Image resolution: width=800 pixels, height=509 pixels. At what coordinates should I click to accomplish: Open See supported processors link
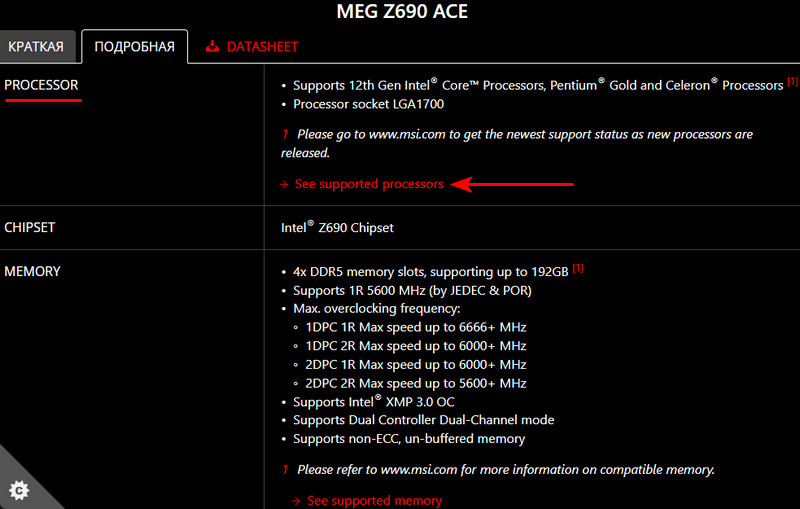point(369,184)
